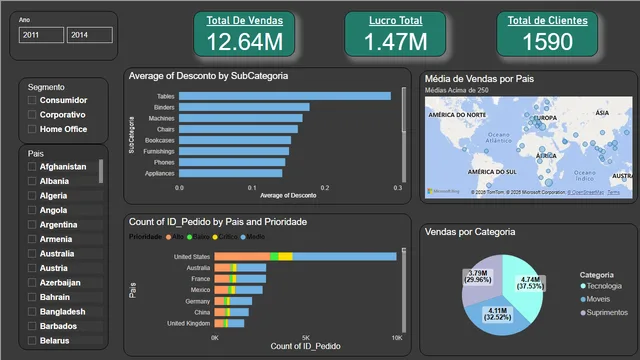
Task: Select the Angola checkbox
Action: [x=32, y=210]
